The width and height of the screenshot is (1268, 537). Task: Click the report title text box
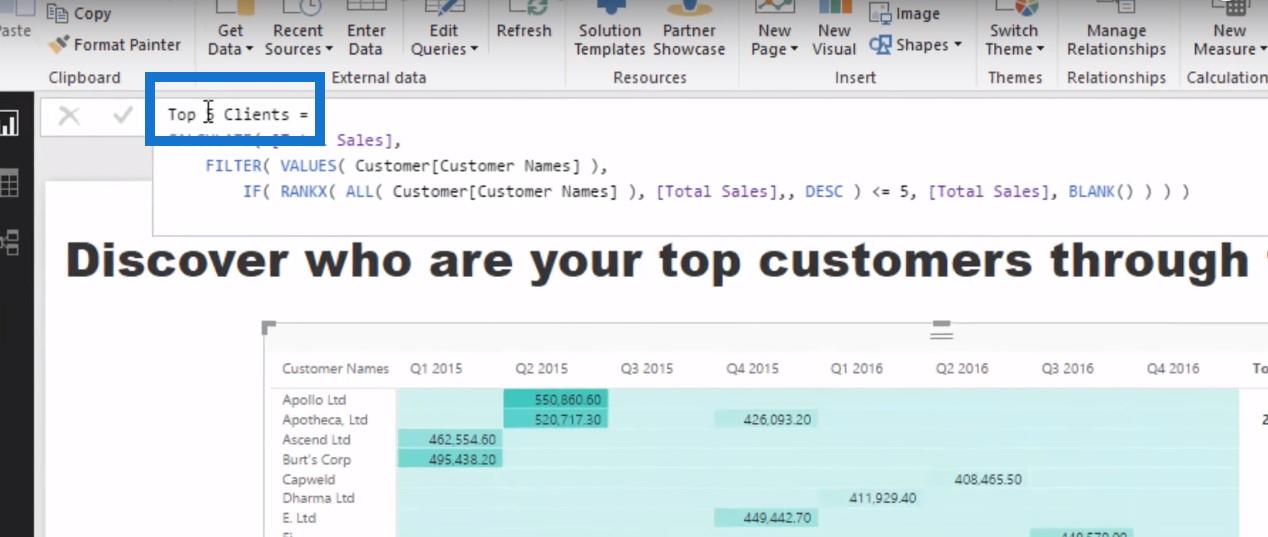(x=659, y=261)
